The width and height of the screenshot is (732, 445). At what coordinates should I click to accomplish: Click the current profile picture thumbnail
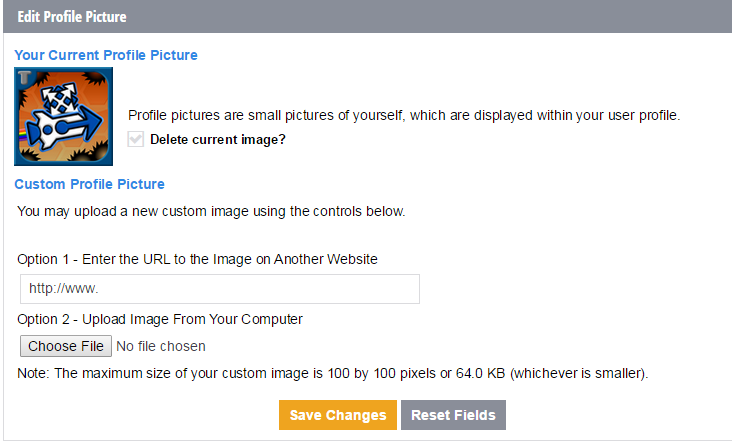point(63,116)
